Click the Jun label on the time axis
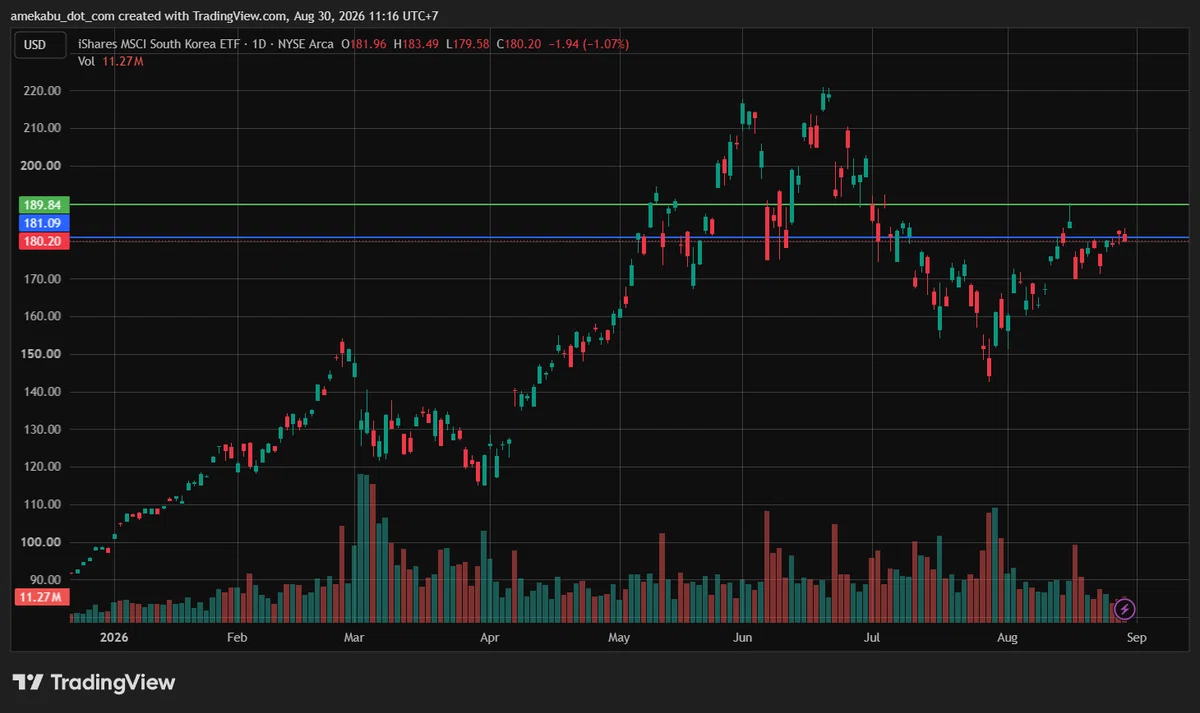Image resolution: width=1200 pixels, height=713 pixels. (x=741, y=637)
